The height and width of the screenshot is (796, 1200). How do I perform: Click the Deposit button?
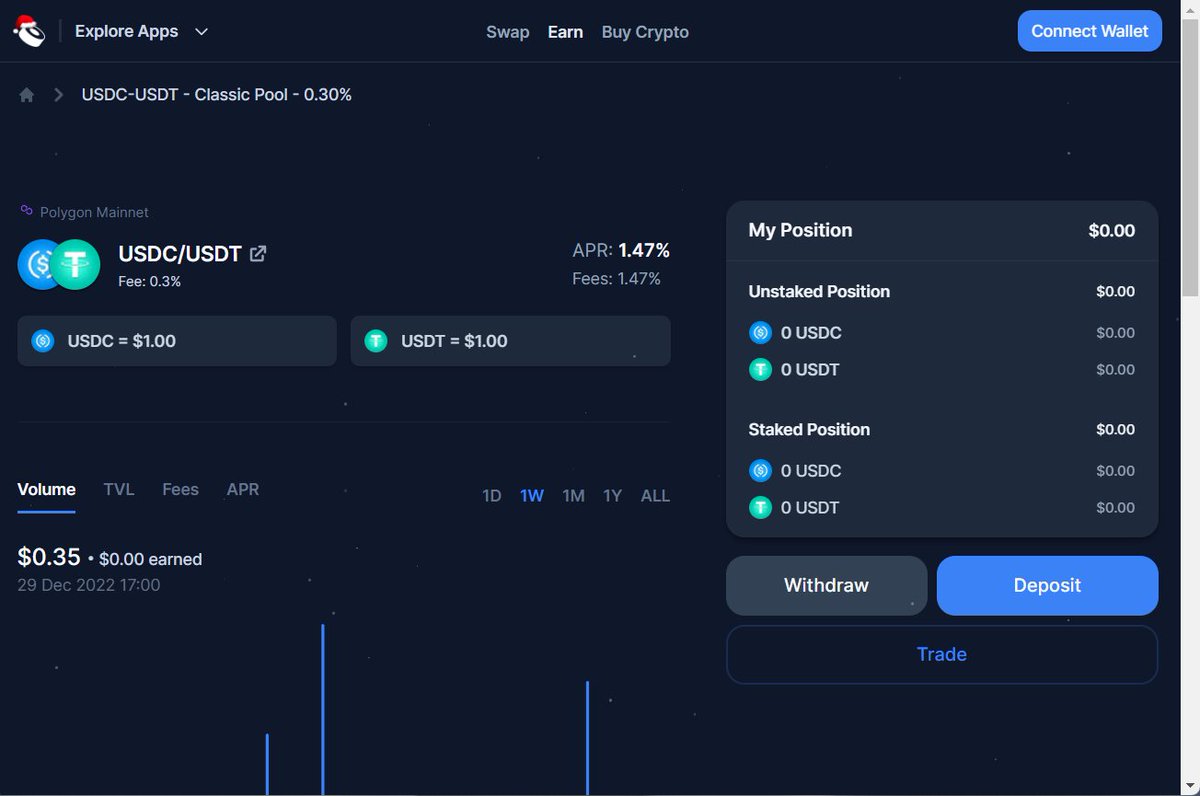pos(1047,585)
